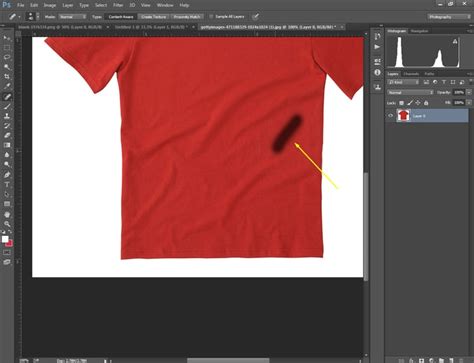Switch to the Channels tab
This screenshot has width=474, height=363.
(411, 74)
